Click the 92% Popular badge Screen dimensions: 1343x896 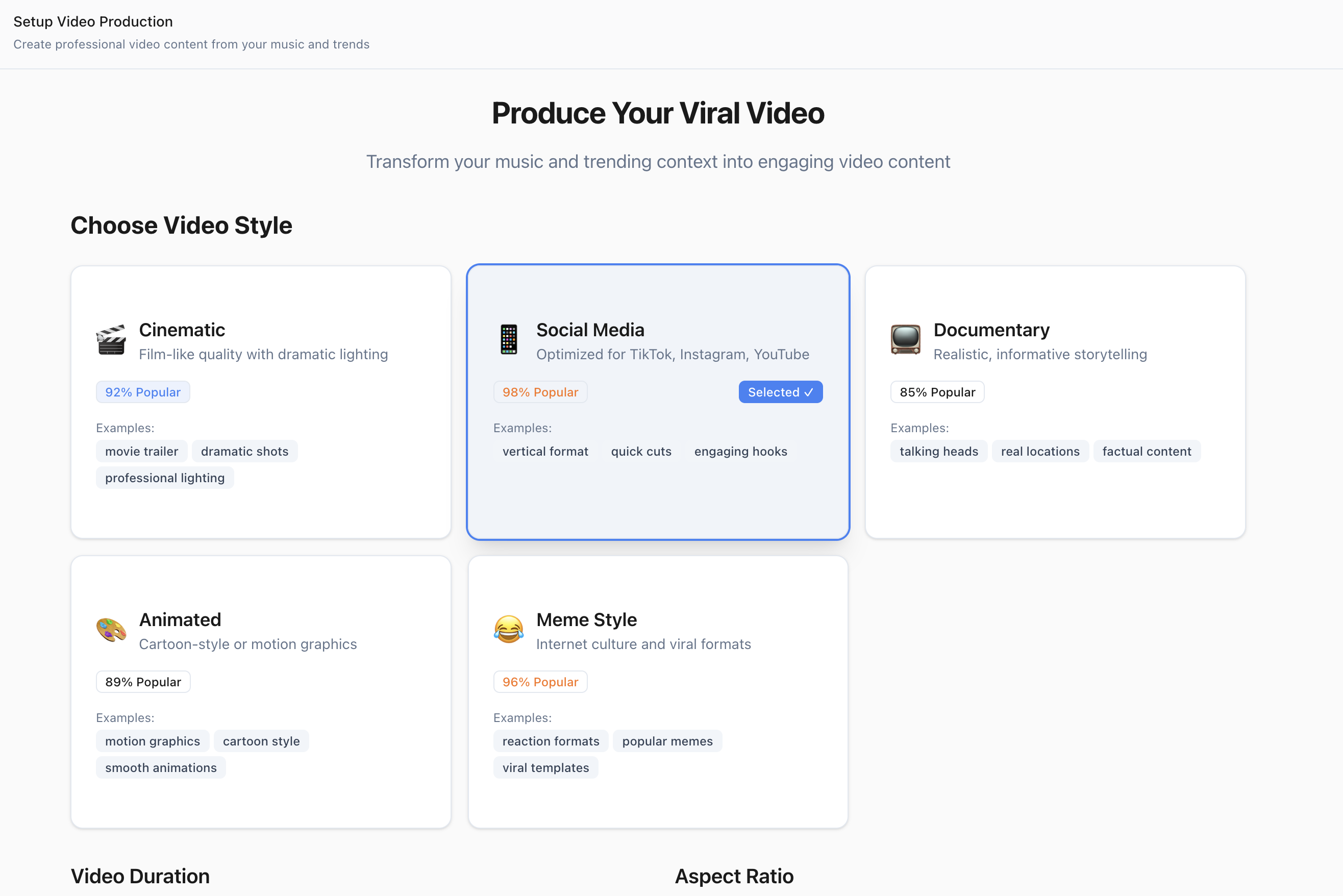click(x=143, y=392)
